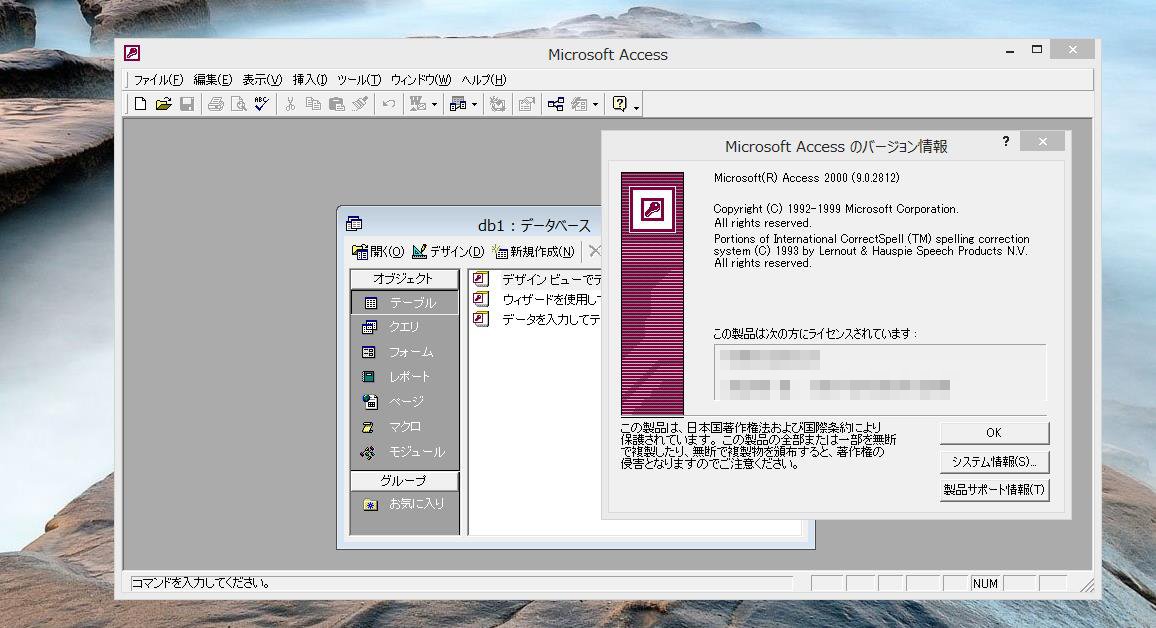Click the Paste clipboard icon
Screen dimensions: 1156x628
click(337, 104)
